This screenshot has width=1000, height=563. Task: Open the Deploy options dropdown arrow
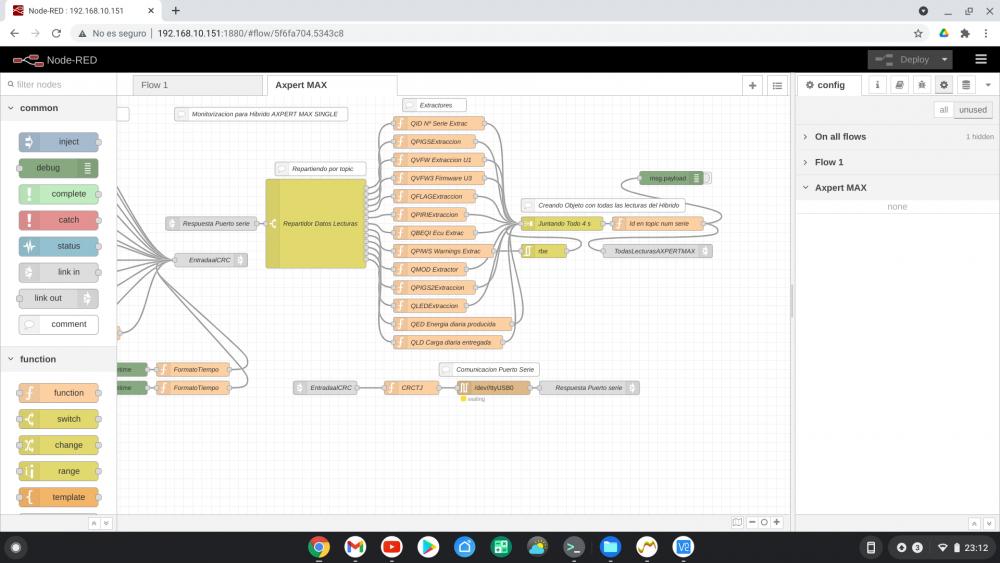[x=945, y=59]
